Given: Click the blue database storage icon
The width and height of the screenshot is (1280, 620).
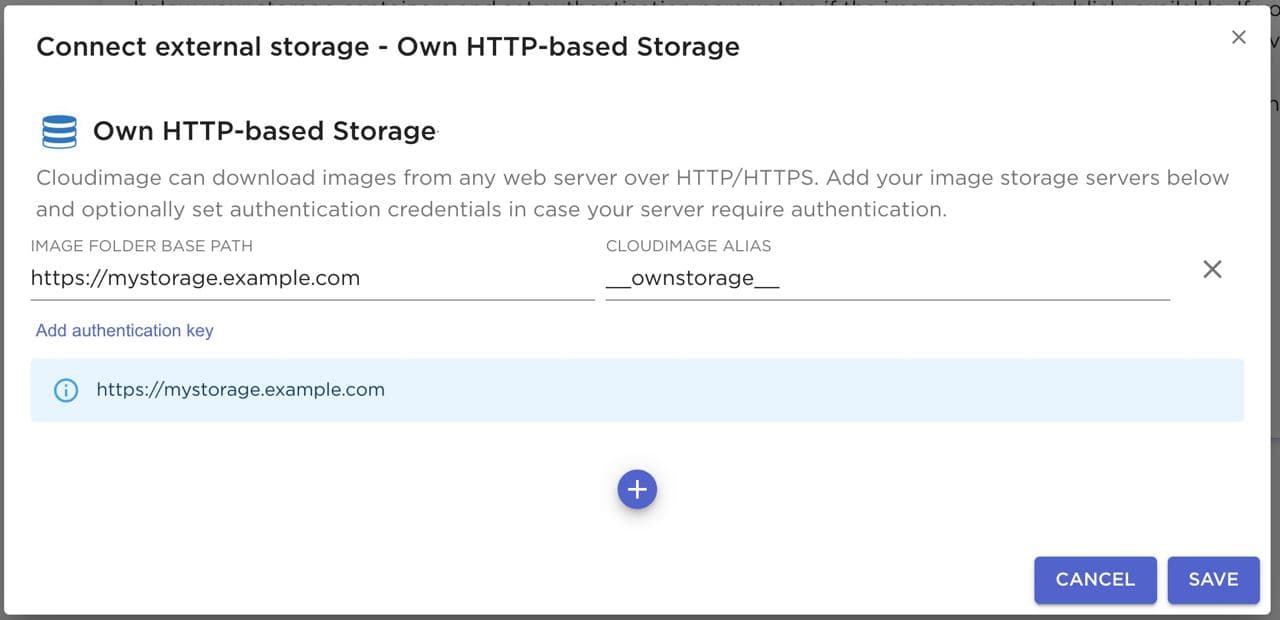Looking at the screenshot, I should pyautogui.click(x=59, y=132).
